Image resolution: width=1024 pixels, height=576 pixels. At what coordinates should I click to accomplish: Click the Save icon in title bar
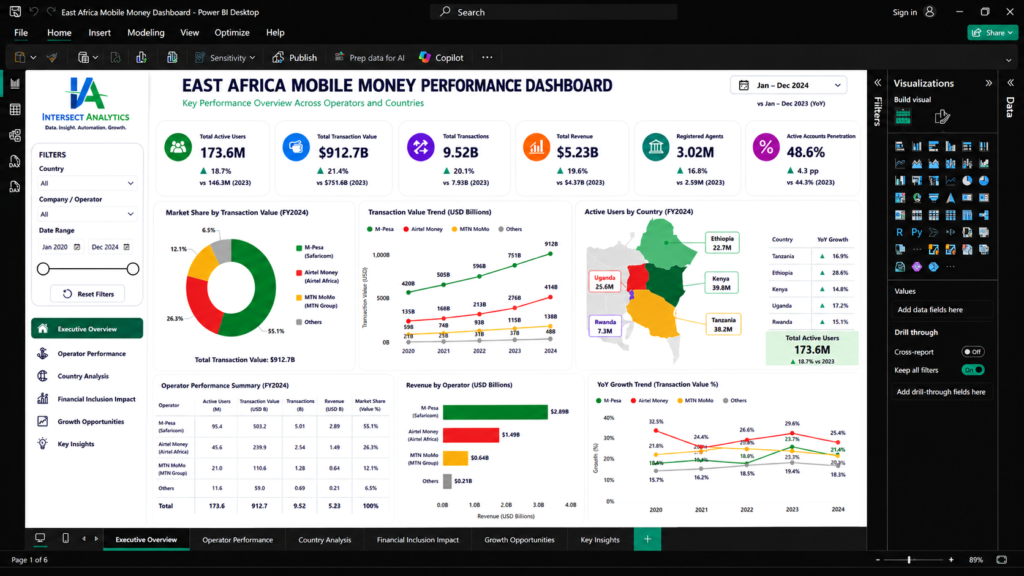15,12
